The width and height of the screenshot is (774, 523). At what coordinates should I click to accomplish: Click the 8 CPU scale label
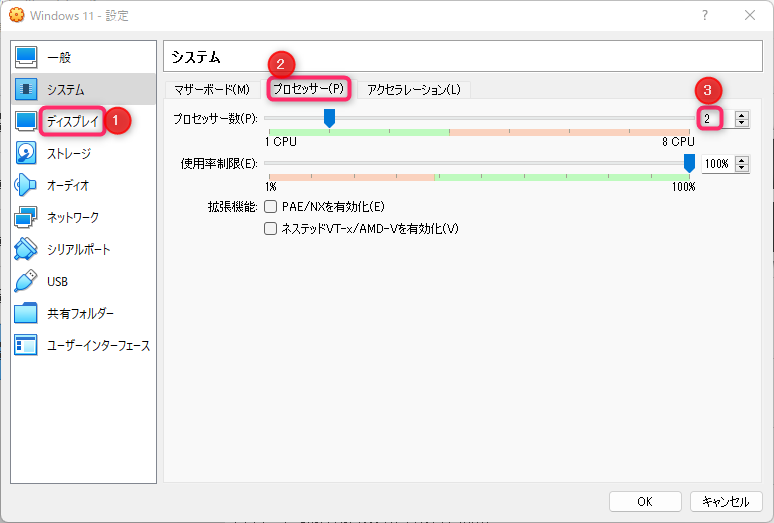point(678,142)
